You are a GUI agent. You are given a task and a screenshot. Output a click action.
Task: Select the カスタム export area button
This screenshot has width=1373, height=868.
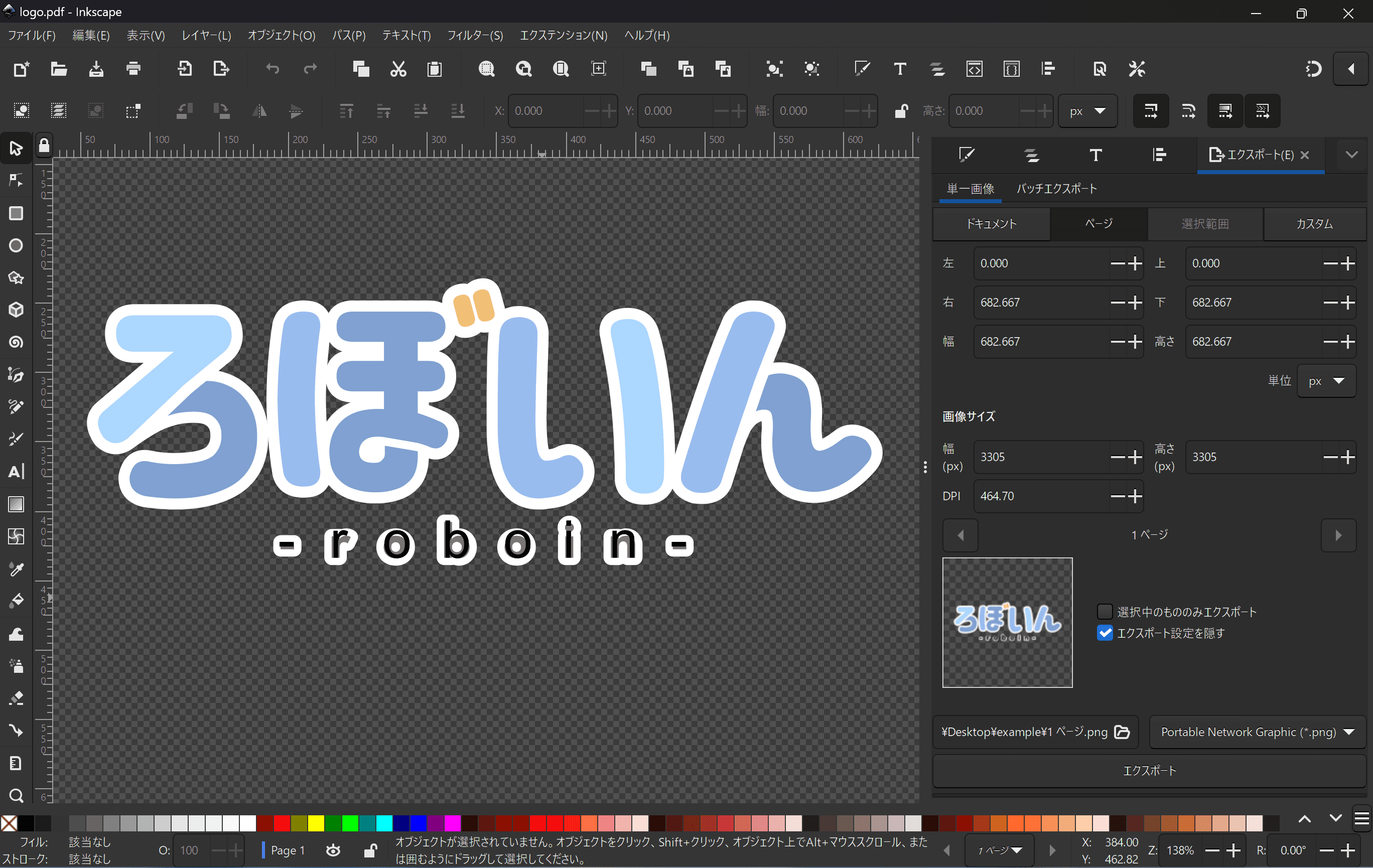(1314, 223)
